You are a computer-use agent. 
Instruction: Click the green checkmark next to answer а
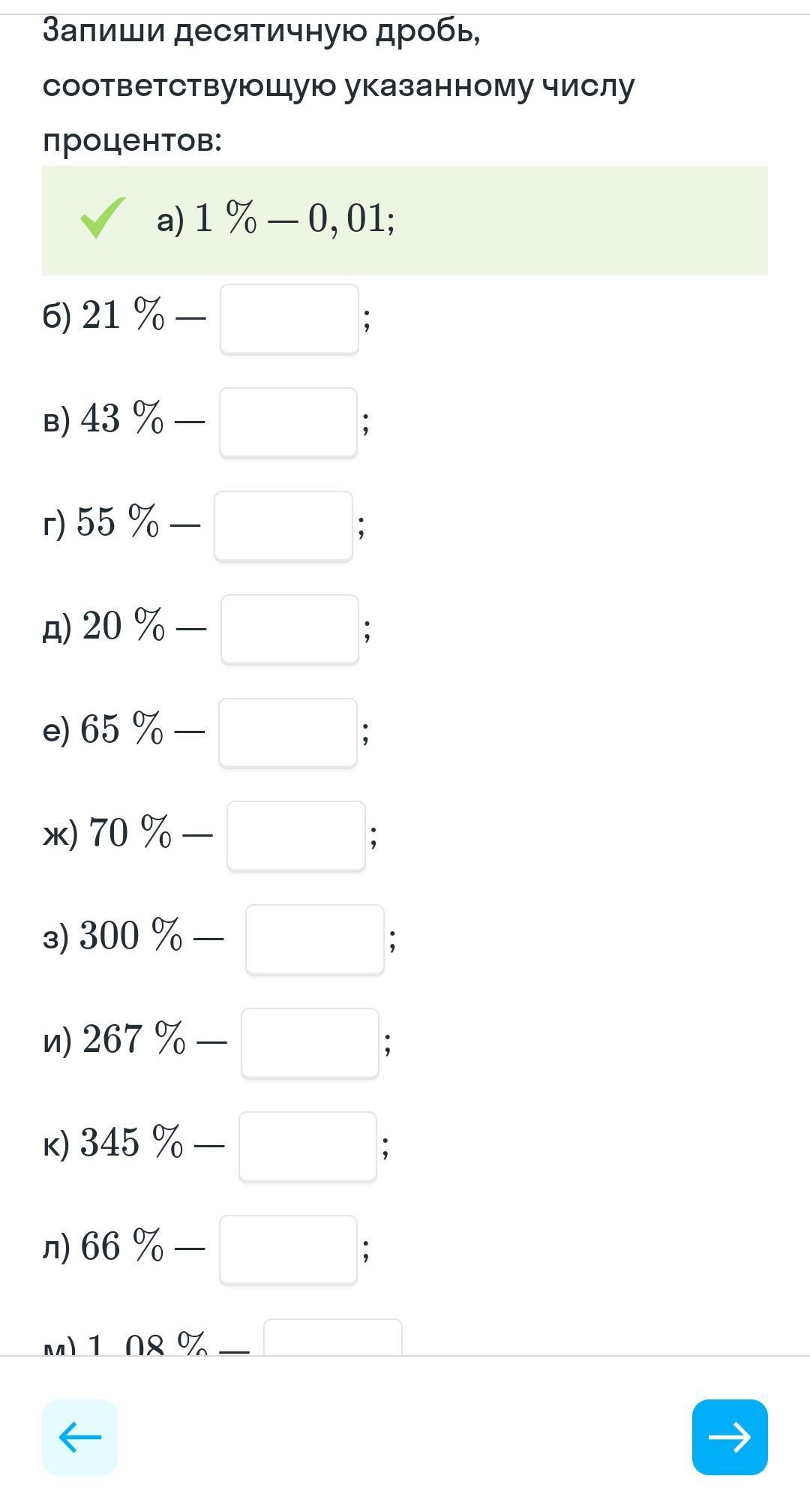click(103, 218)
